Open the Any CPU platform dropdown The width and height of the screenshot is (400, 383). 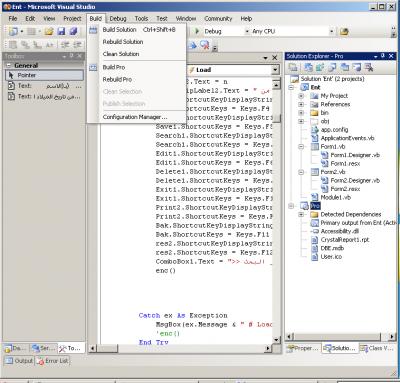click(331, 31)
